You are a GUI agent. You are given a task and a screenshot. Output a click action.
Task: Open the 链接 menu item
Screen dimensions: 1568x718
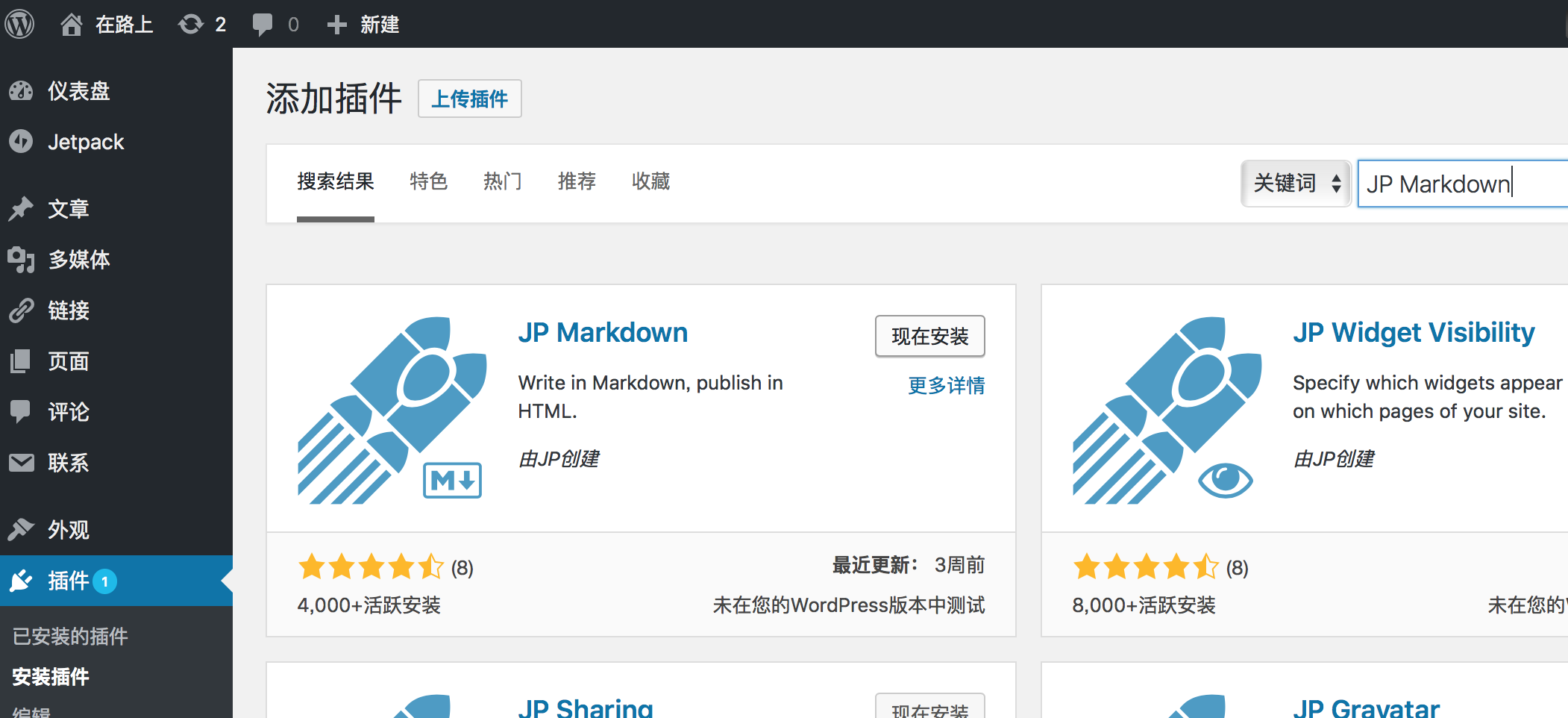(x=116, y=310)
